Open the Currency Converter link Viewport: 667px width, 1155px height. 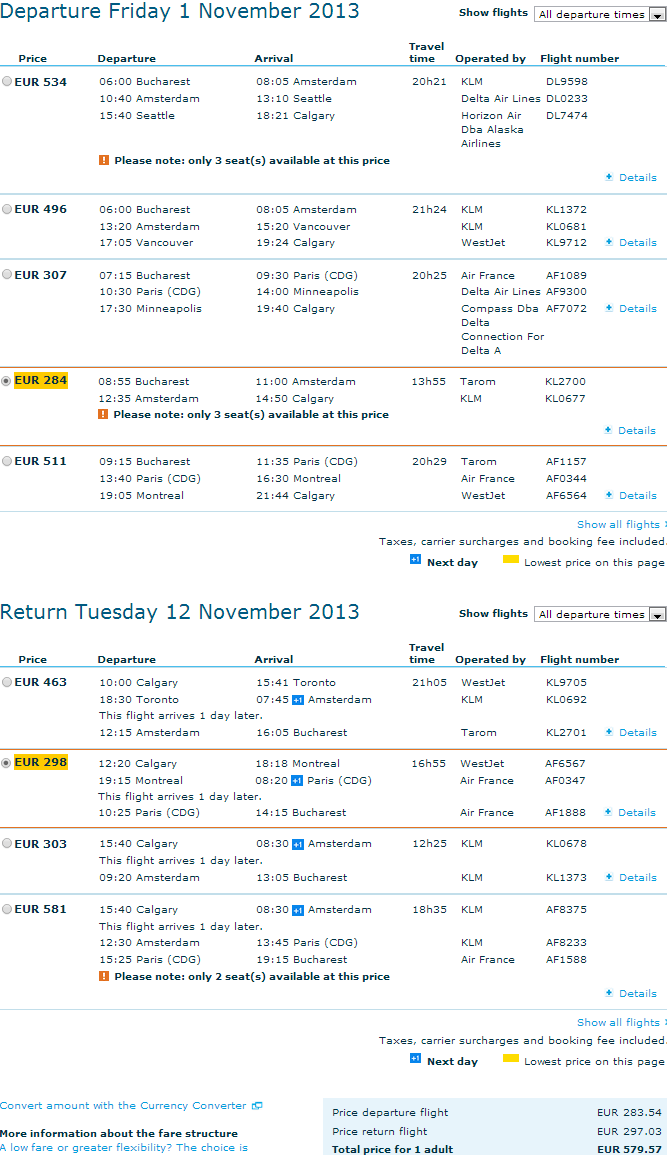point(124,1106)
